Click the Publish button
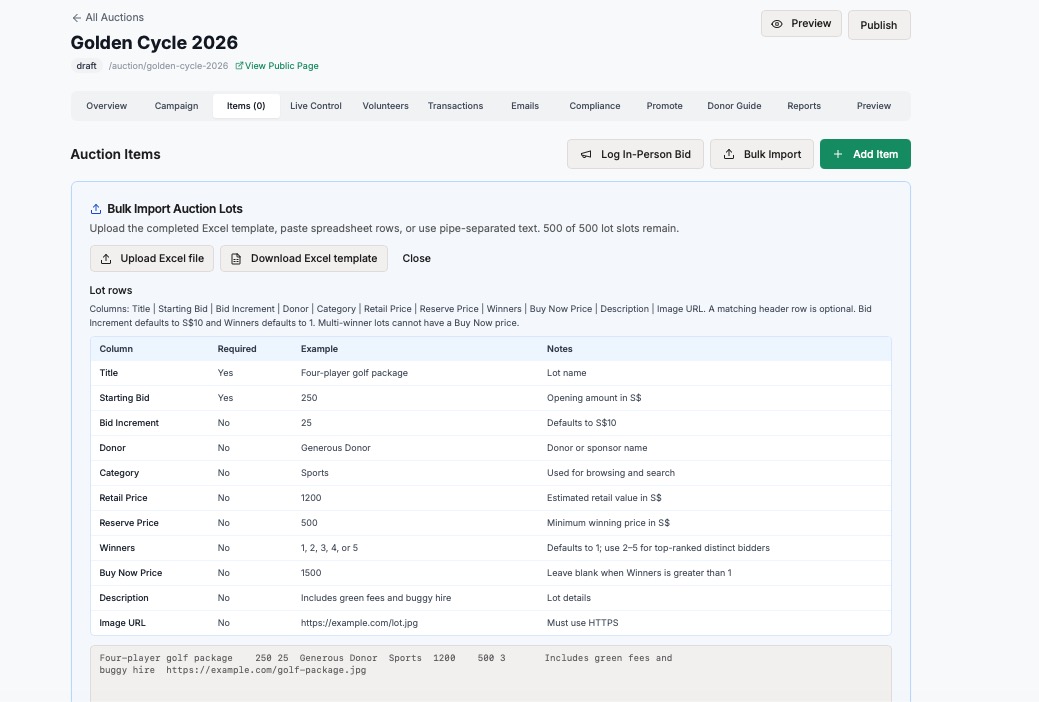 879,25
